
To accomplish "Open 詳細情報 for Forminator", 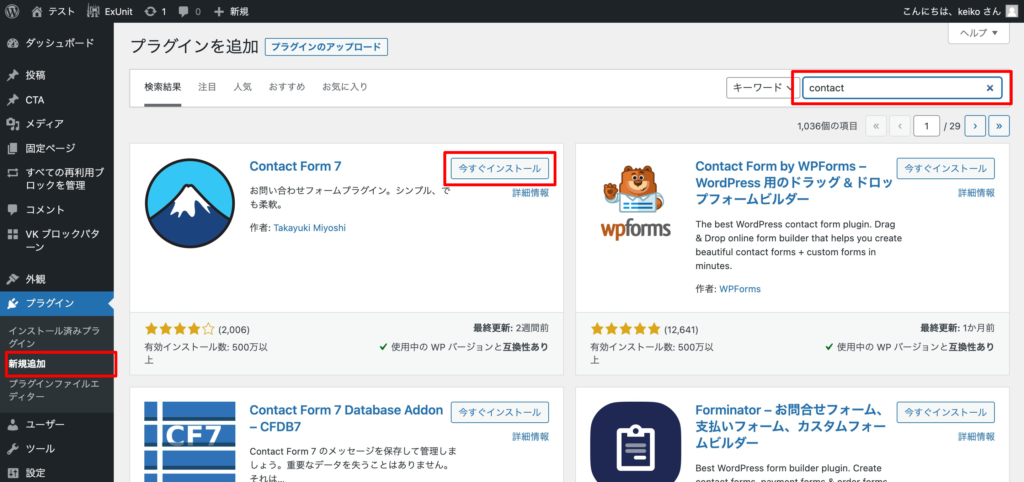I will [976, 437].
